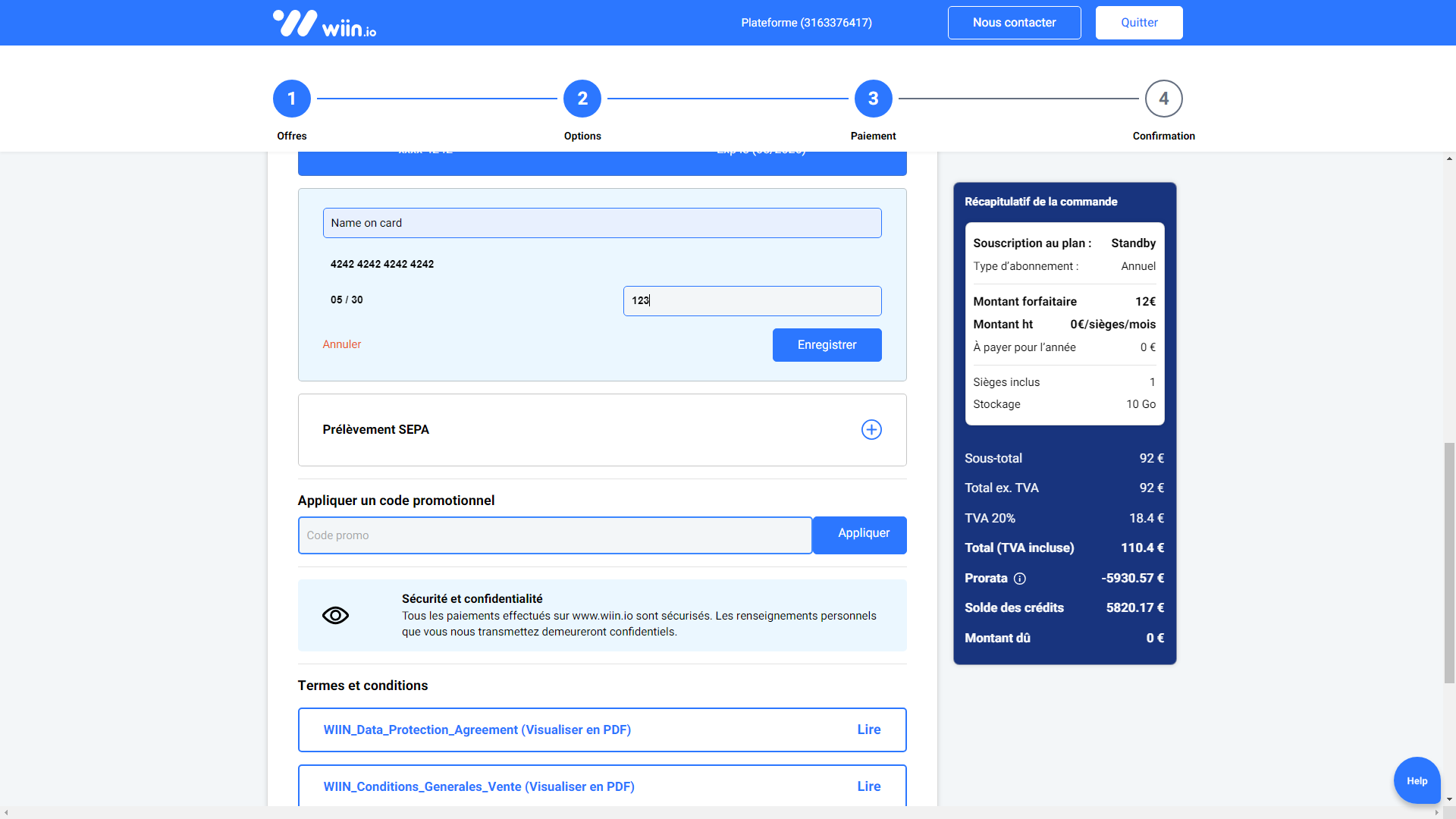Click the Solde des crédits 5820.17 € value
The height and width of the screenshot is (819, 1456).
1134,607
